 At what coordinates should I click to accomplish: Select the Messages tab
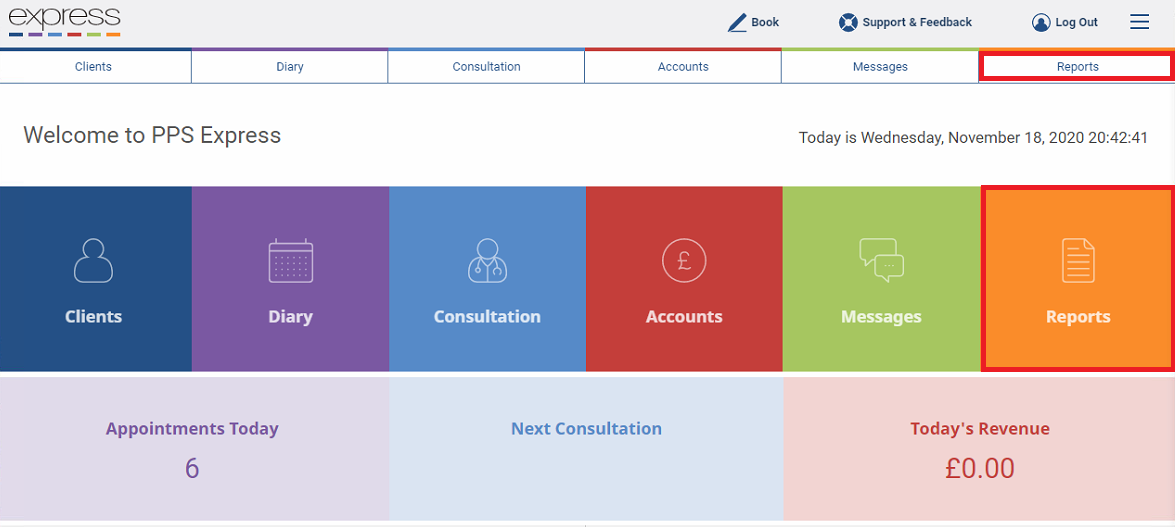[x=880, y=67]
